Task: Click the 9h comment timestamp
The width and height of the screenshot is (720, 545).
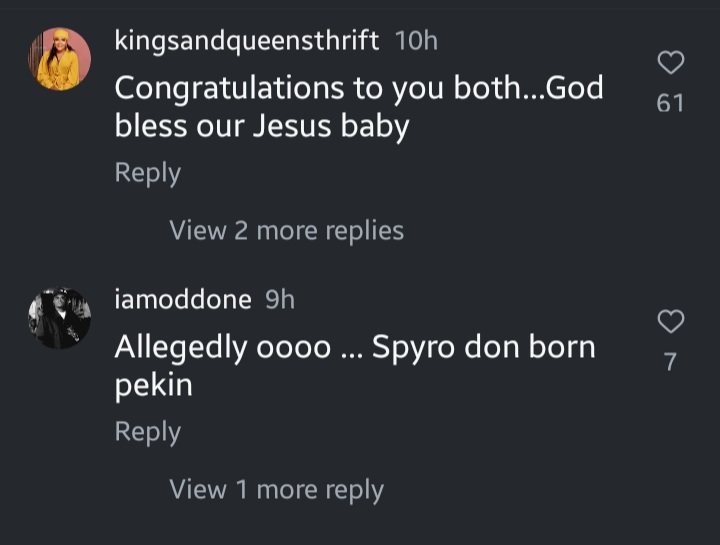Action: [x=280, y=300]
